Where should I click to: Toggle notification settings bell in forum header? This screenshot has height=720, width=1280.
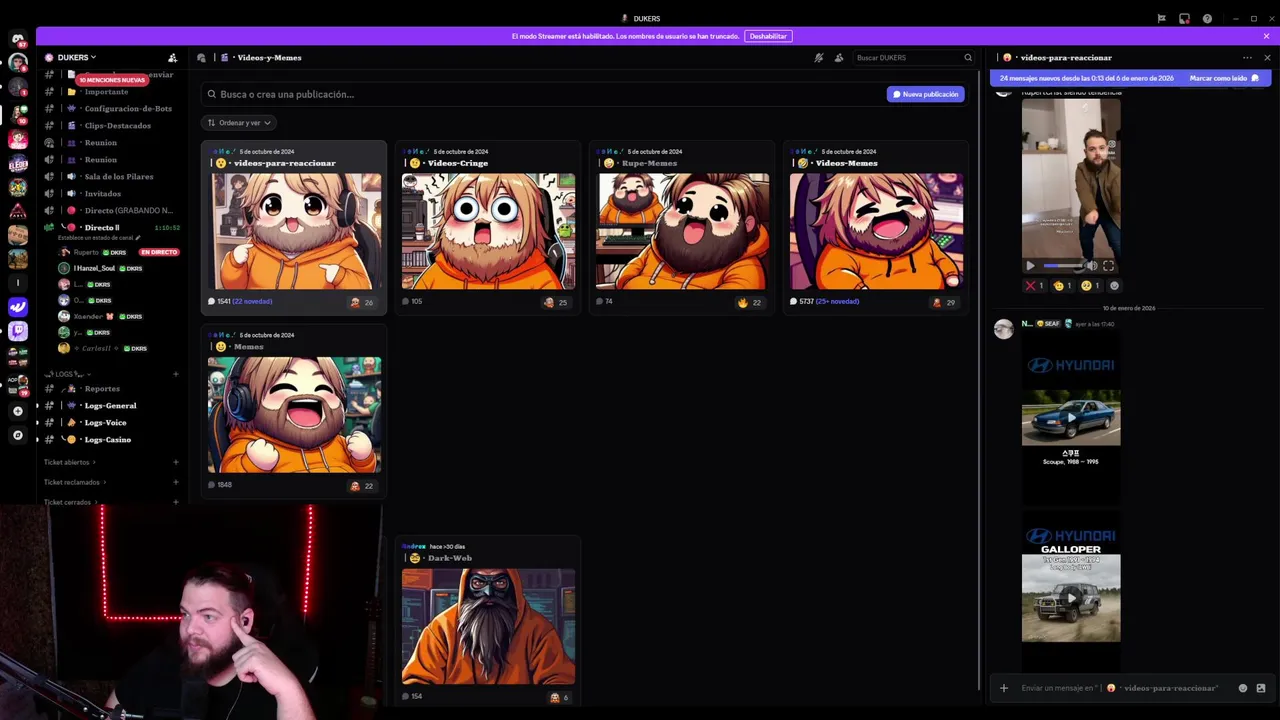tap(819, 58)
